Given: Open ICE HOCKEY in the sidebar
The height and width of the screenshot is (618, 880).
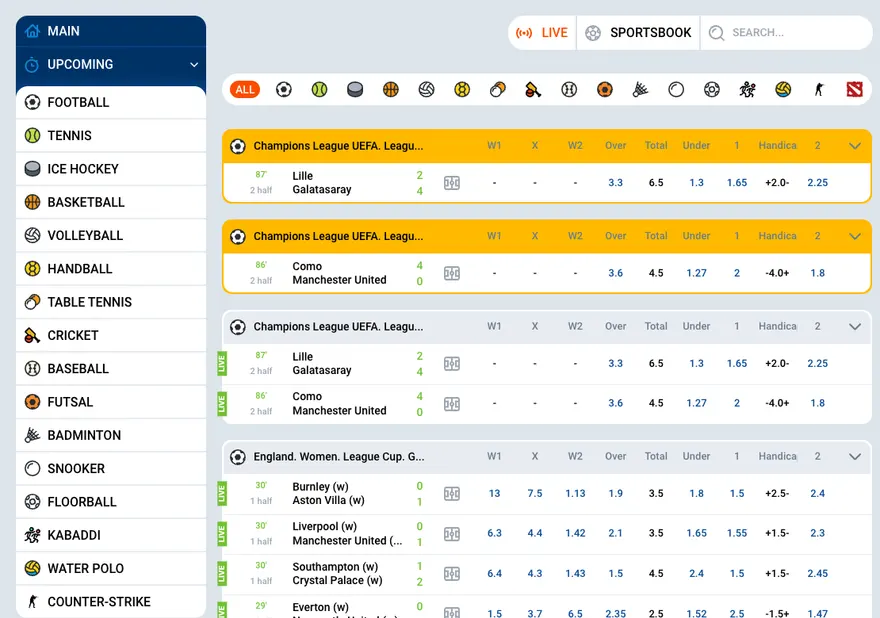Looking at the screenshot, I should (x=111, y=169).
